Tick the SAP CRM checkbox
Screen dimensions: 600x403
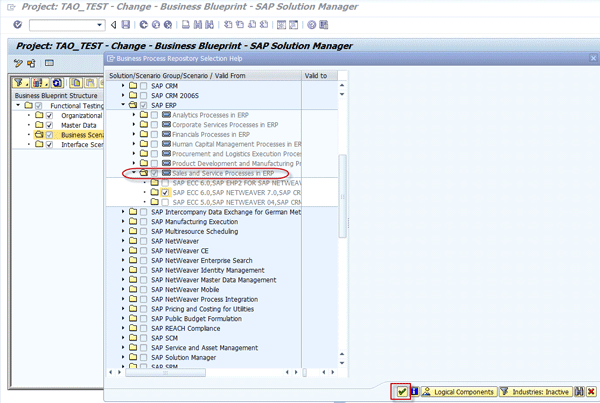pyautogui.click(x=143, y=86)
